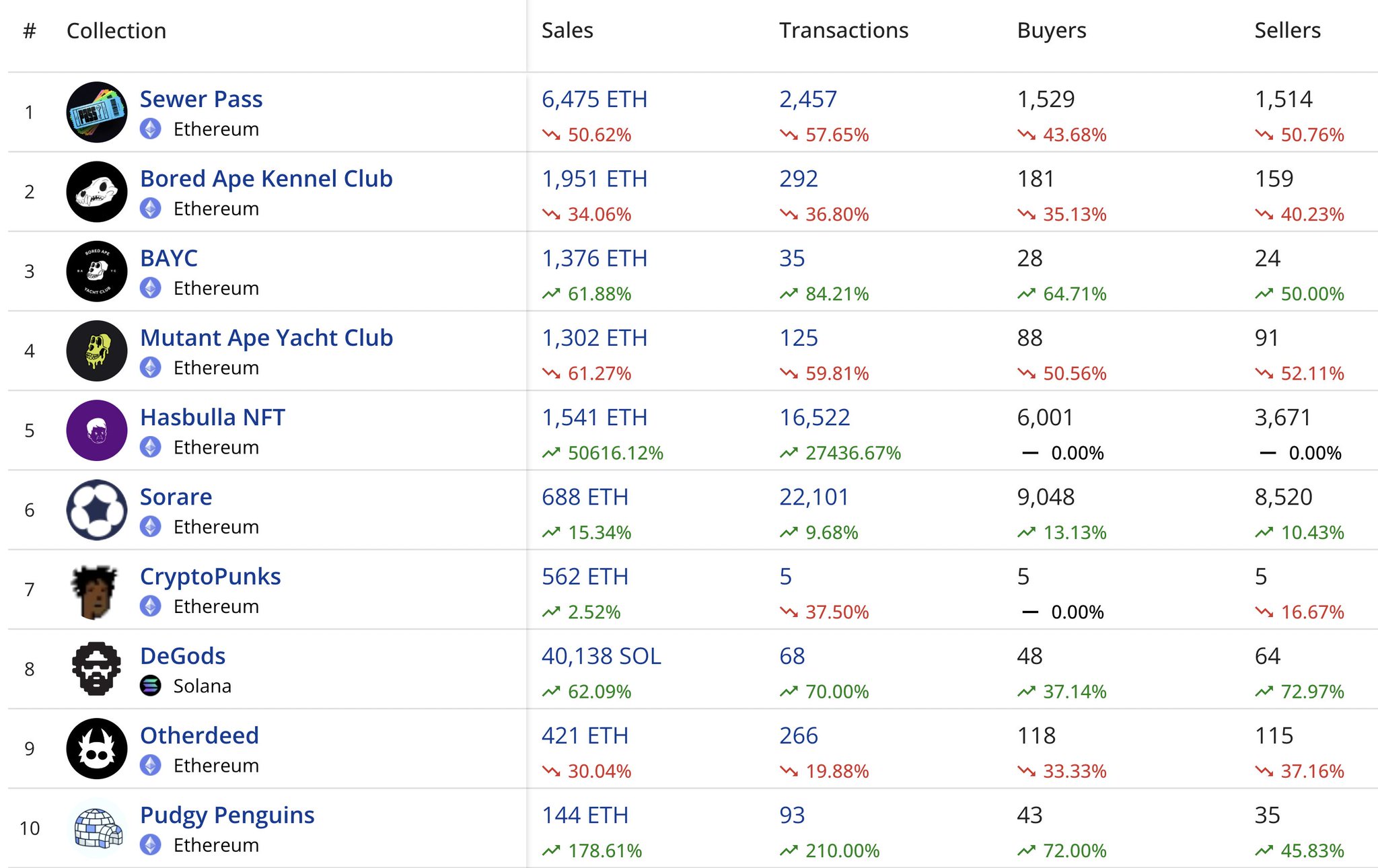
Task: Click the Sorare soccer ball logo
Action: click(x=97, y=510)
